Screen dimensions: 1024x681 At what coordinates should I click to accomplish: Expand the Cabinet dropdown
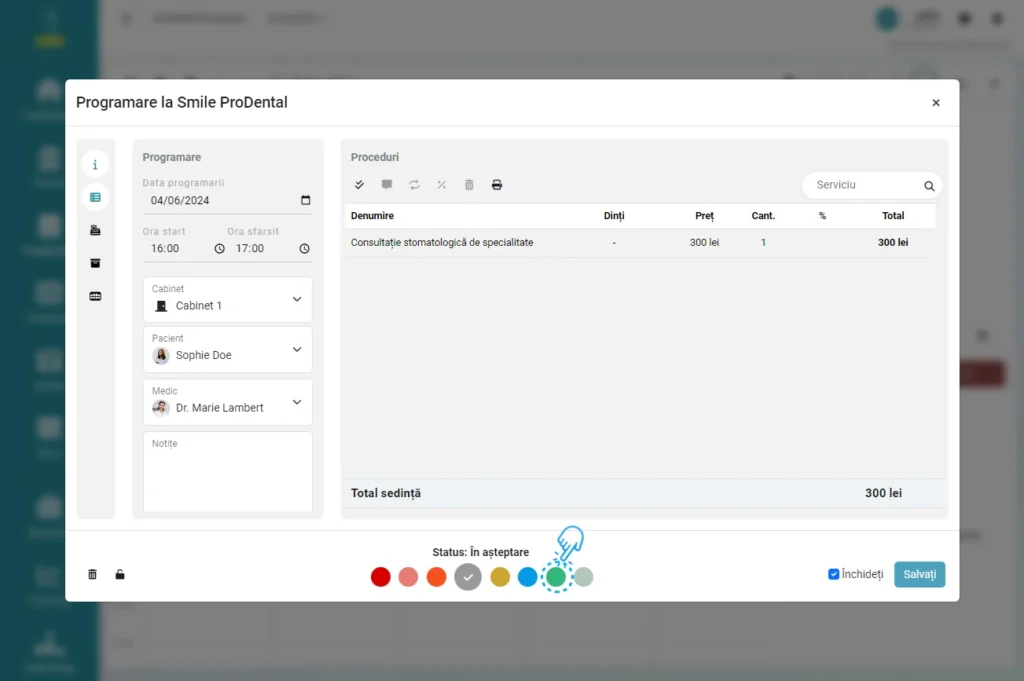pos(297,299)
